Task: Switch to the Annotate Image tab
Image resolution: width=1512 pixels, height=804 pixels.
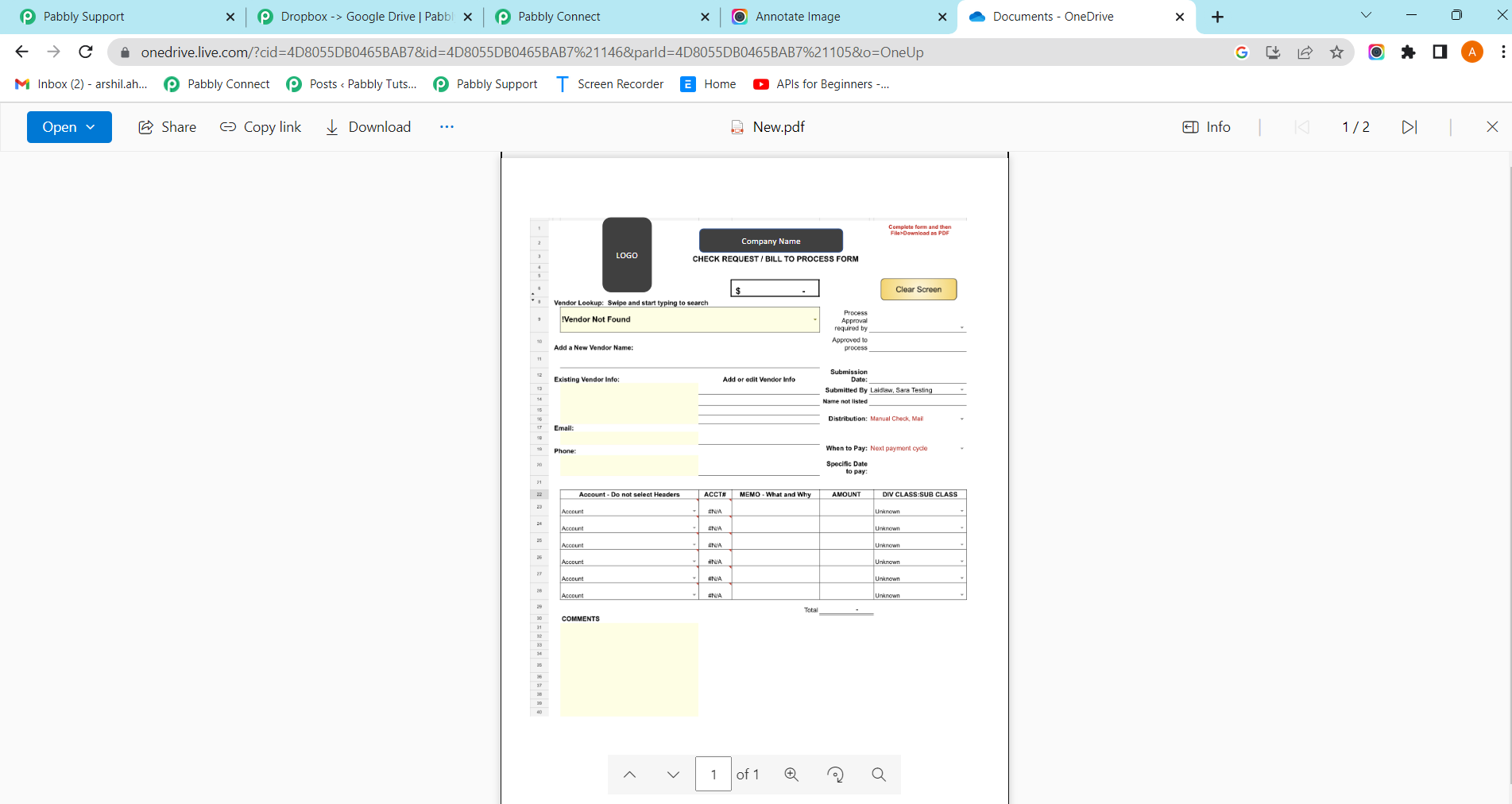Action: point(798,17)
